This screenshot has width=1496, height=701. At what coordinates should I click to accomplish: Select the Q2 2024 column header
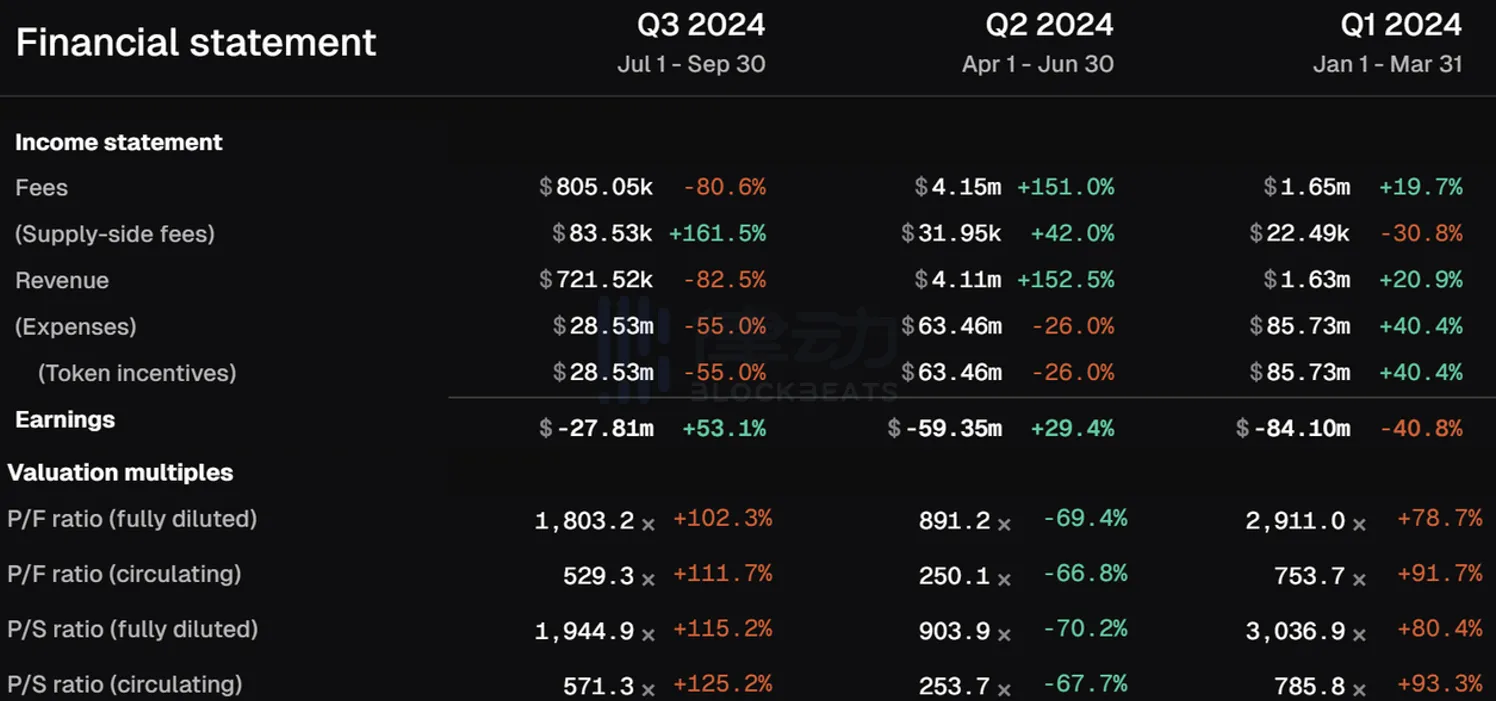[x=1049, y=24]
